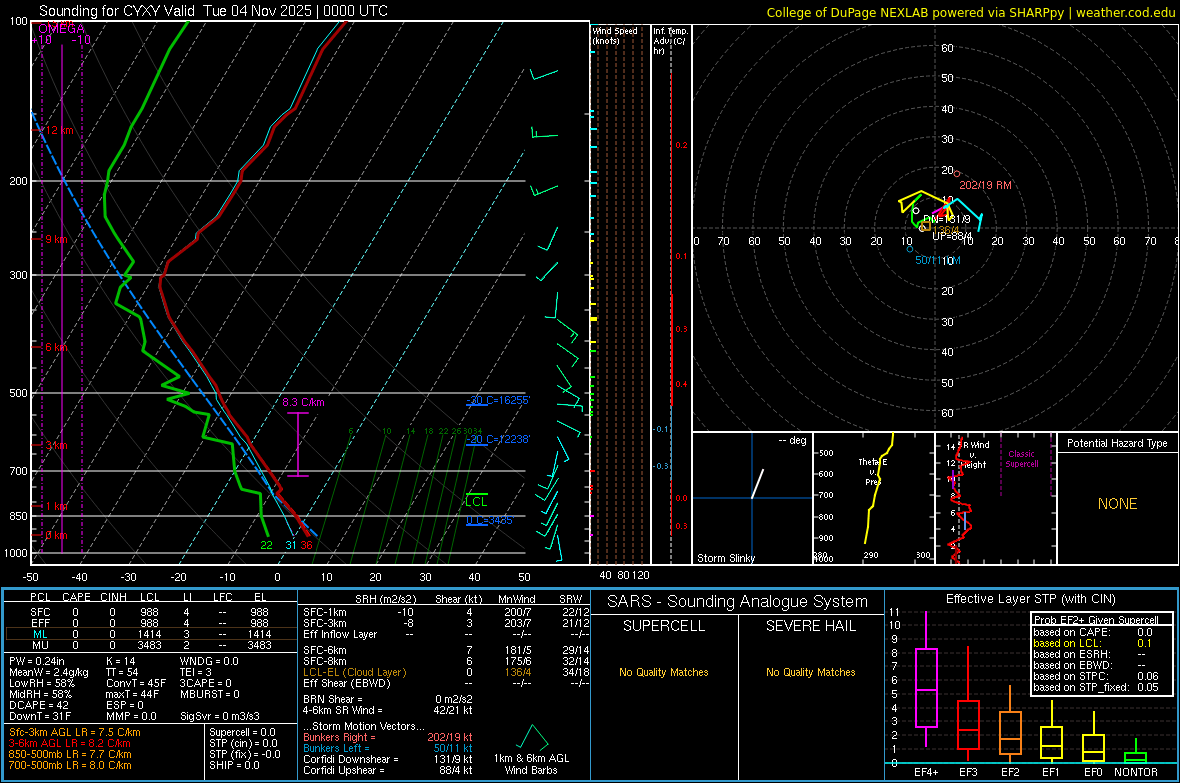
Task: Click the 'K = 14' index value
Action: [x=120, y=661]
